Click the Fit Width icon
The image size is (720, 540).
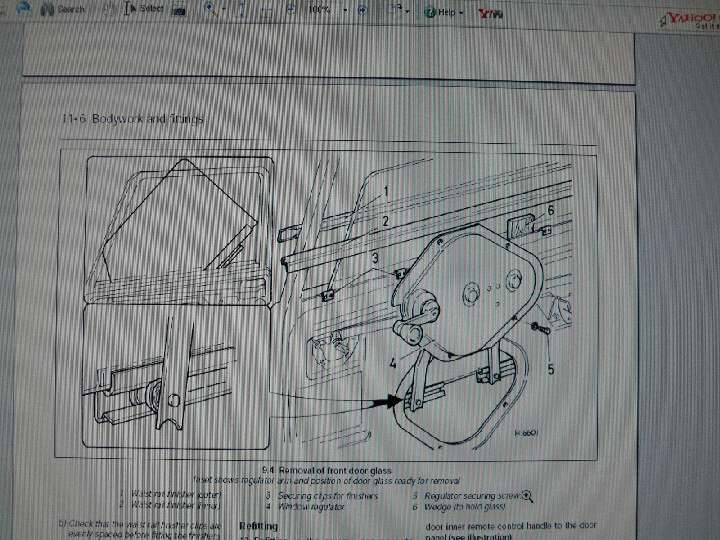289,10
